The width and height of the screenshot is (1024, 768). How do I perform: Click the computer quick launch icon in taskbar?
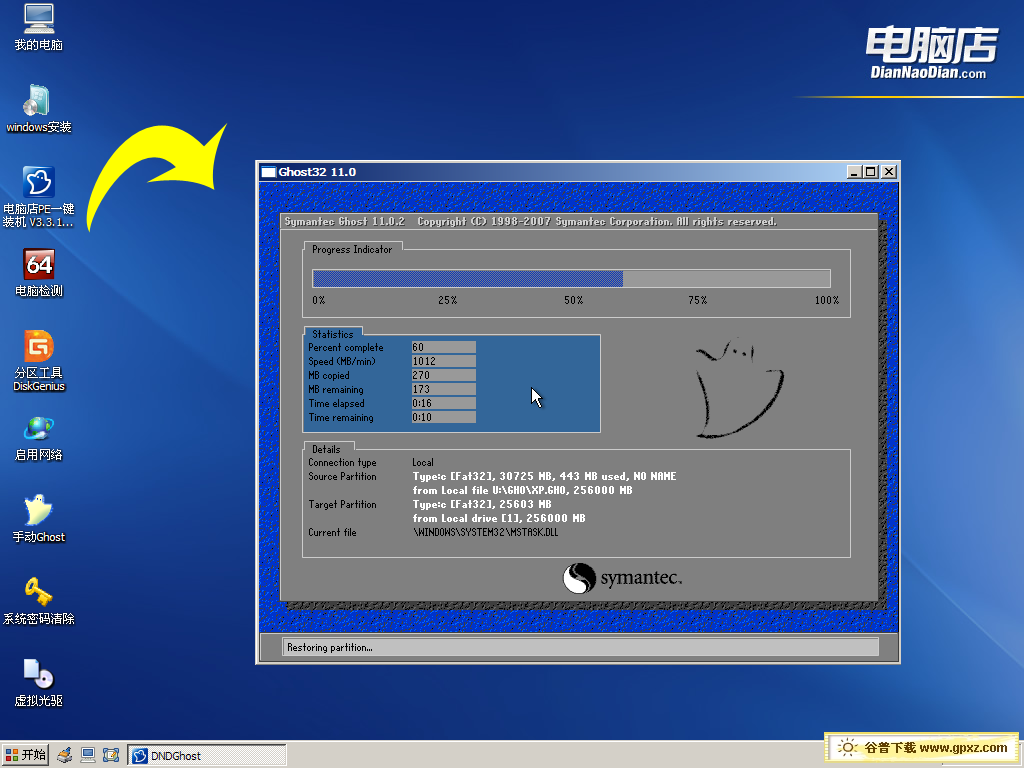pyautogui.click(x=88, y=756)
